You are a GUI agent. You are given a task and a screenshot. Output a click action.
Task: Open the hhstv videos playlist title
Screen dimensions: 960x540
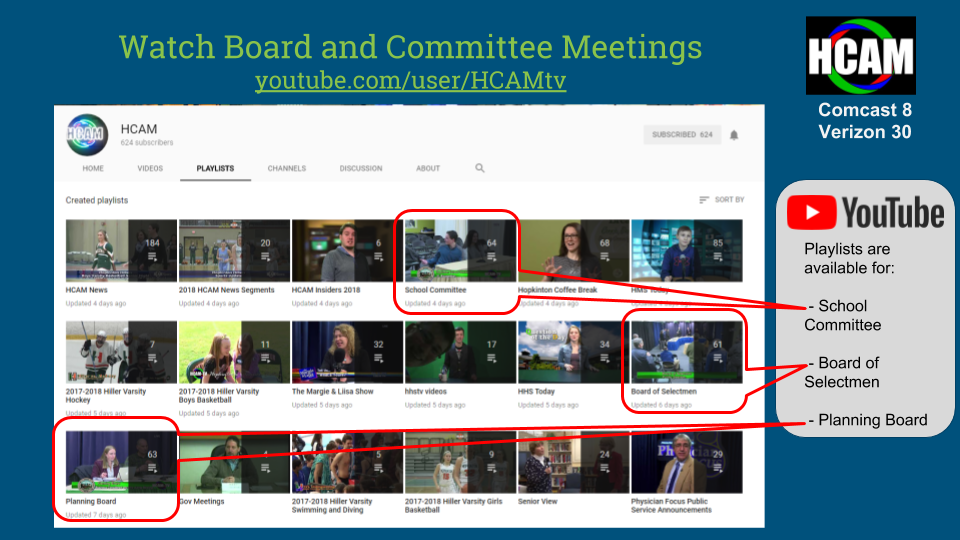[426, 391]
